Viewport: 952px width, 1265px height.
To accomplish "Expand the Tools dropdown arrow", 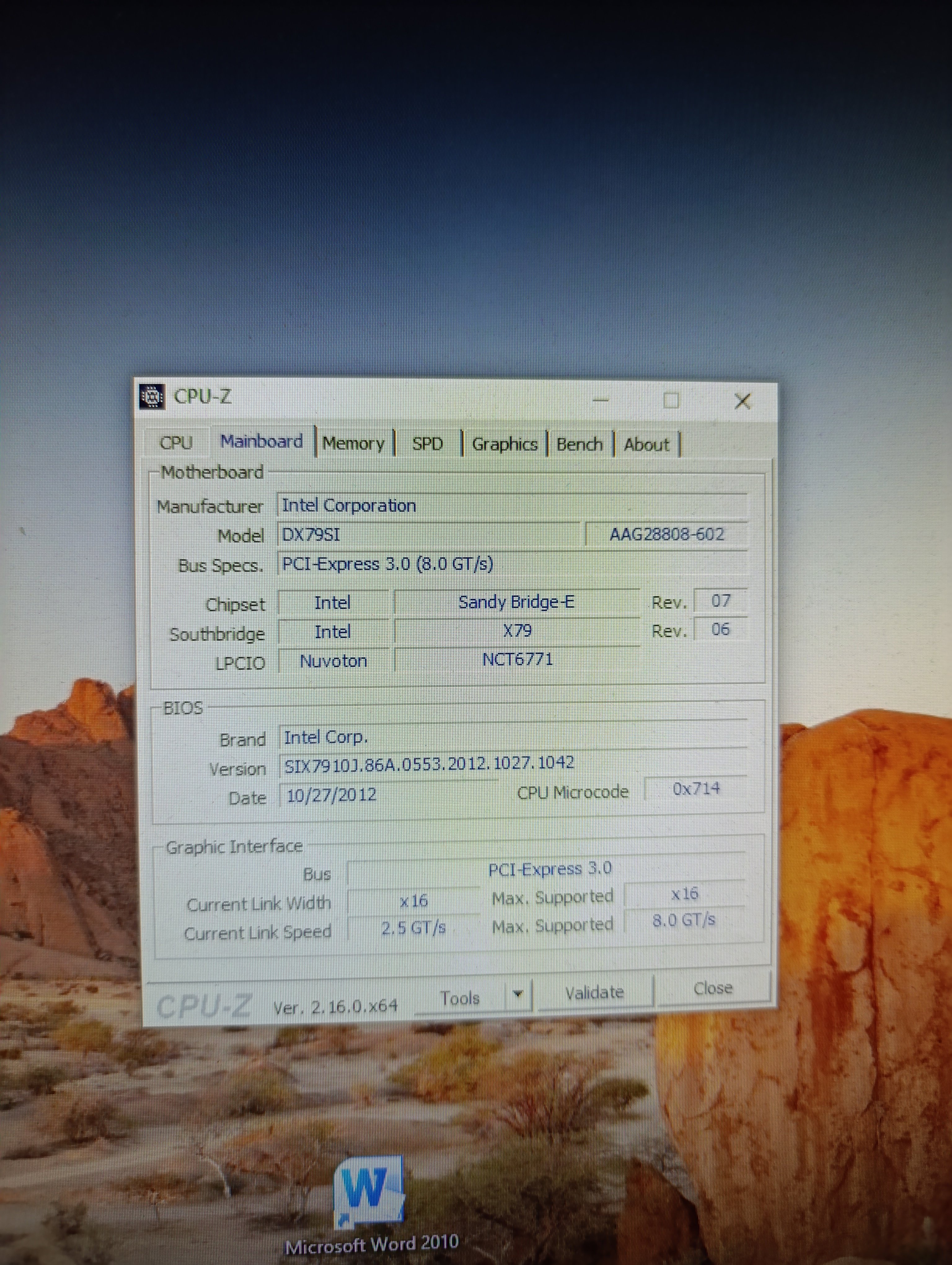I will 518,995.
